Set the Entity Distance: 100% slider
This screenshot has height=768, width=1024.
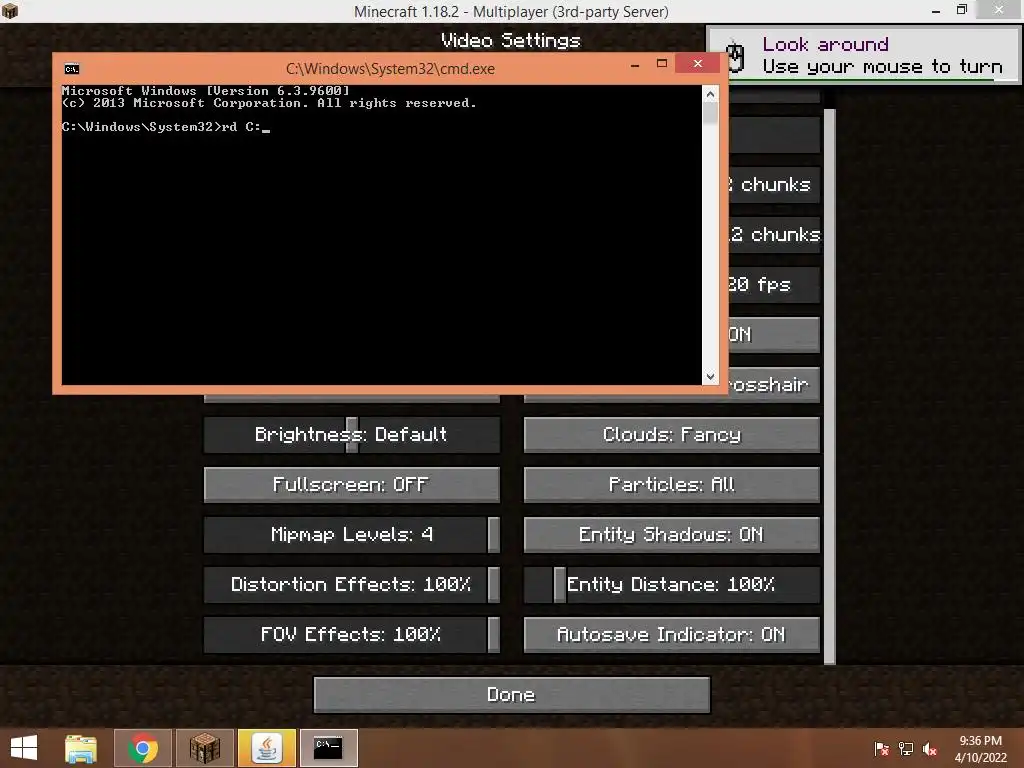(671, 584)
